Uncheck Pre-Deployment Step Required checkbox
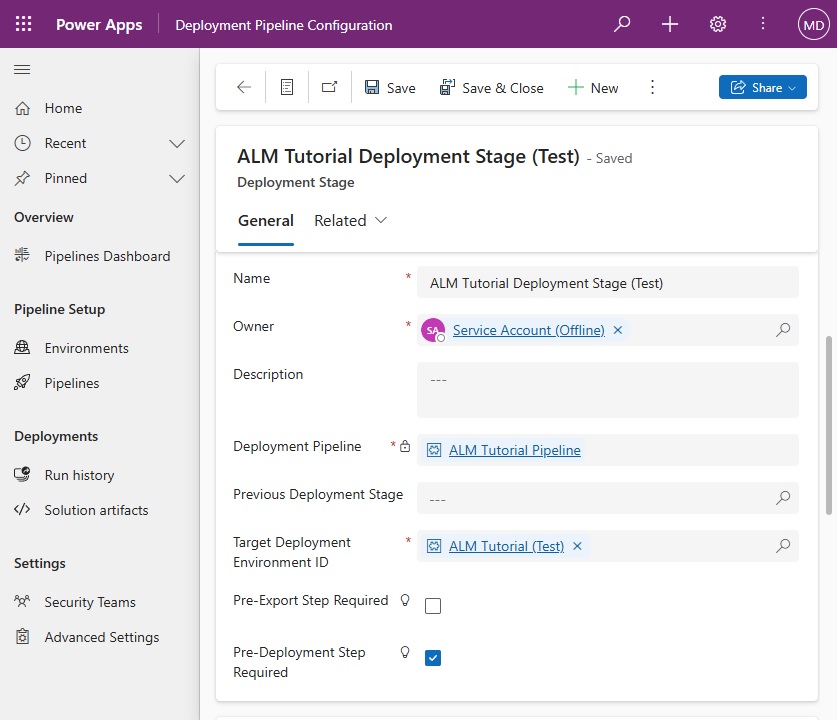The width and height of the screenshot is (837, 720). [433, 658]
